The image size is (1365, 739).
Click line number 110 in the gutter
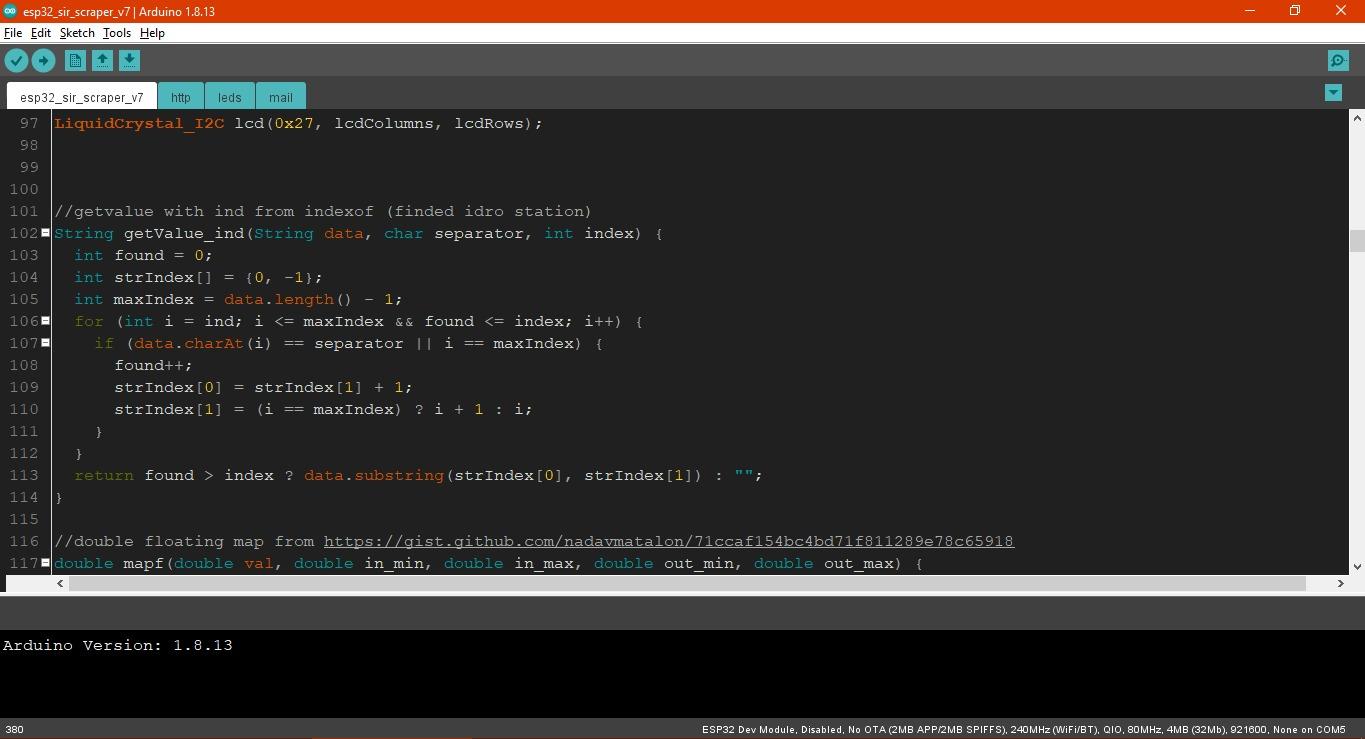click(23, 409)
